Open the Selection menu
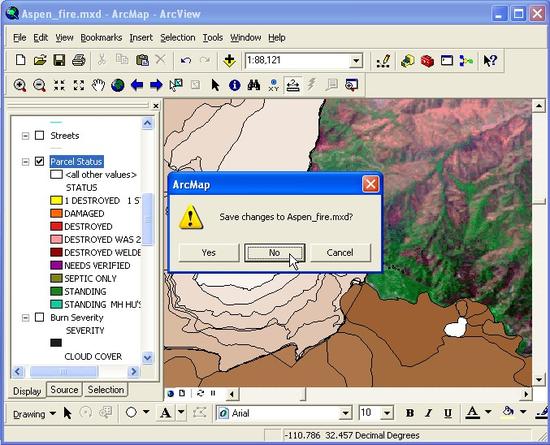 point(177,38)
